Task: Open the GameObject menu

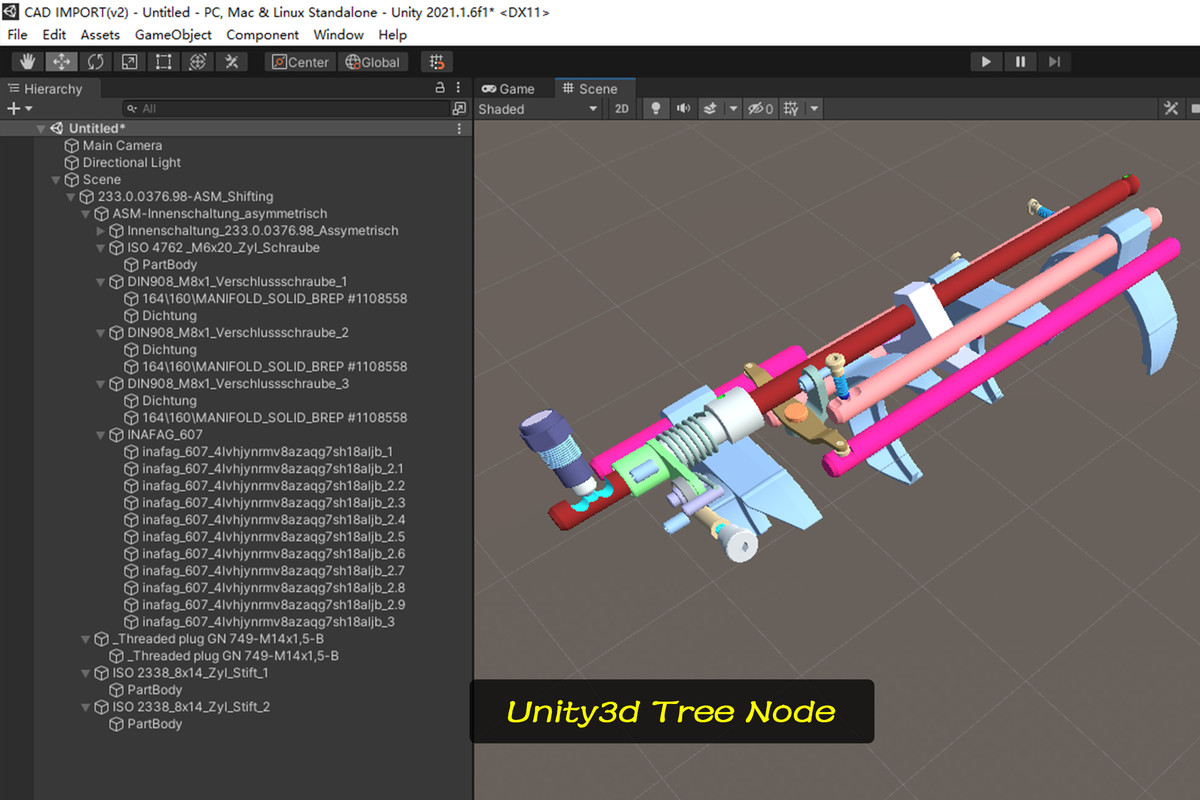Action: point(173,34)
